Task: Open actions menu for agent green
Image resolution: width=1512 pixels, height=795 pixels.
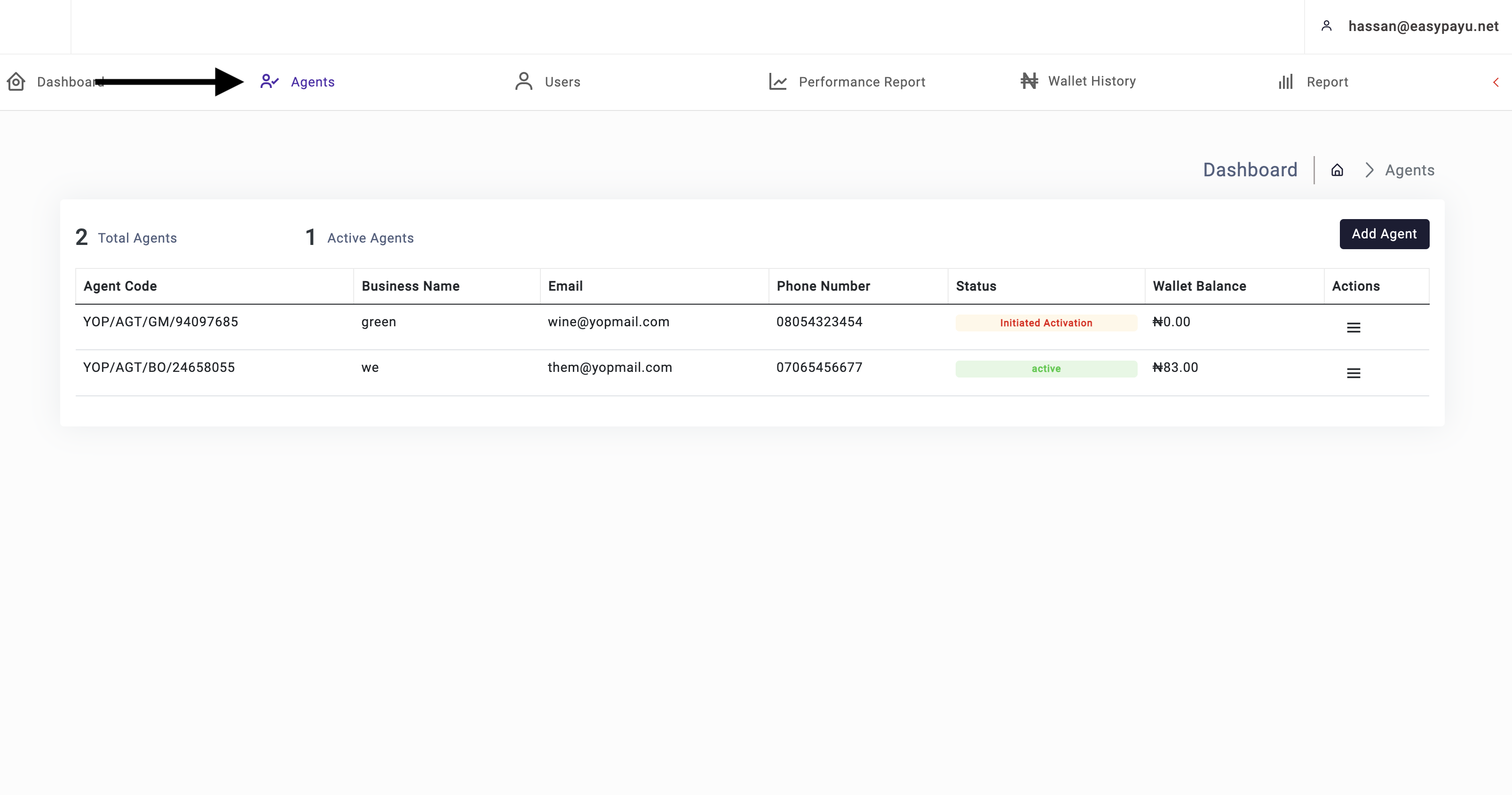Action: coord(1354,327)
